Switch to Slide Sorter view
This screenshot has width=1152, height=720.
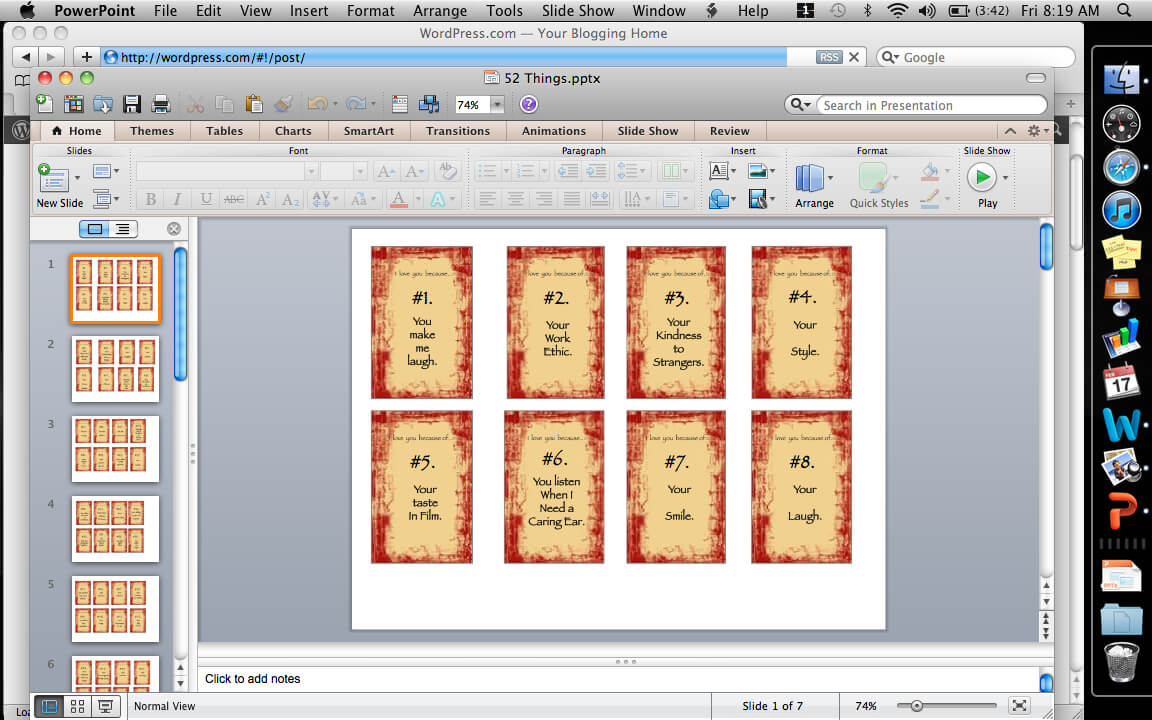[77, 706]
